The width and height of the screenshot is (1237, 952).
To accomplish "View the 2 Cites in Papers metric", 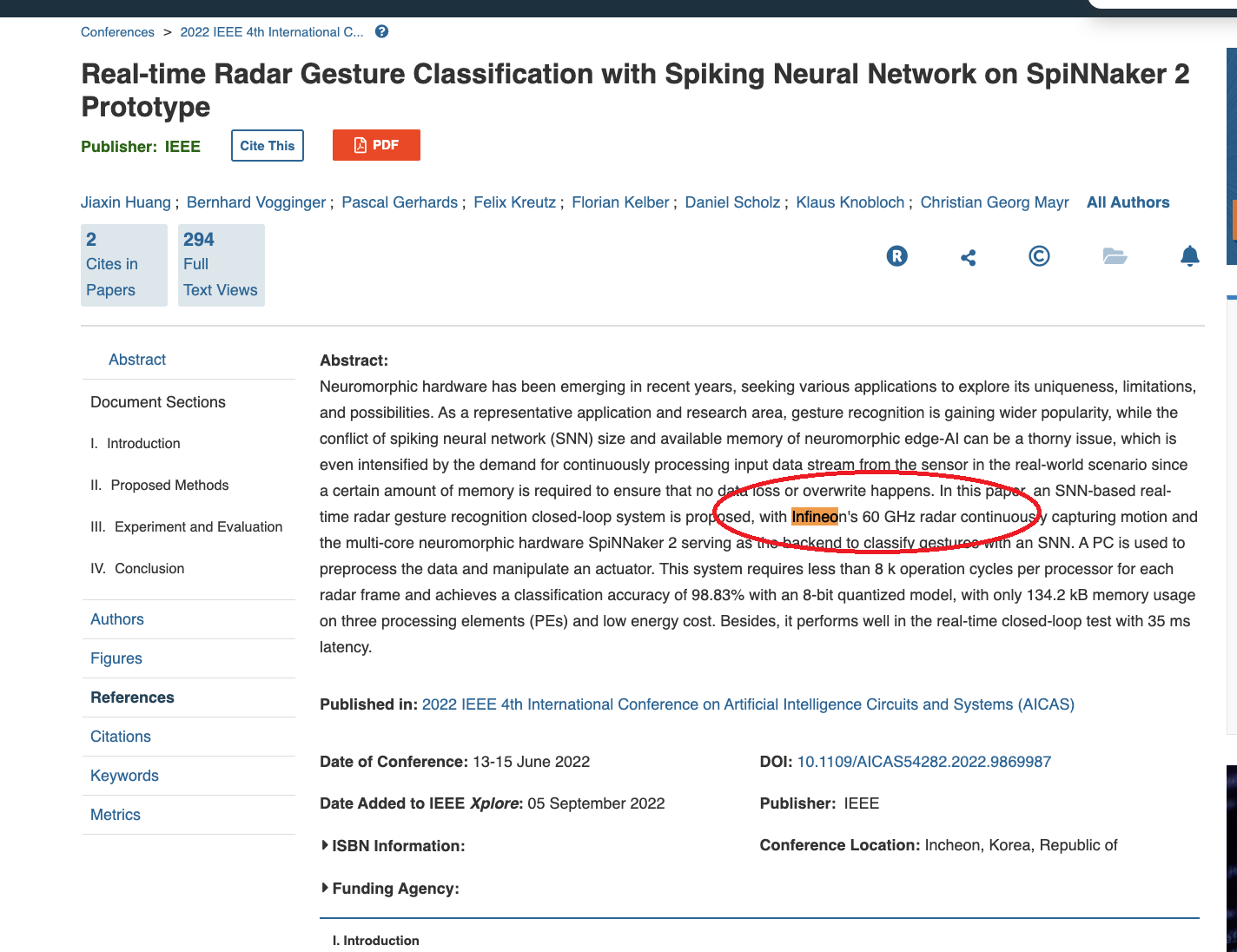I will (x=124, y=265).
